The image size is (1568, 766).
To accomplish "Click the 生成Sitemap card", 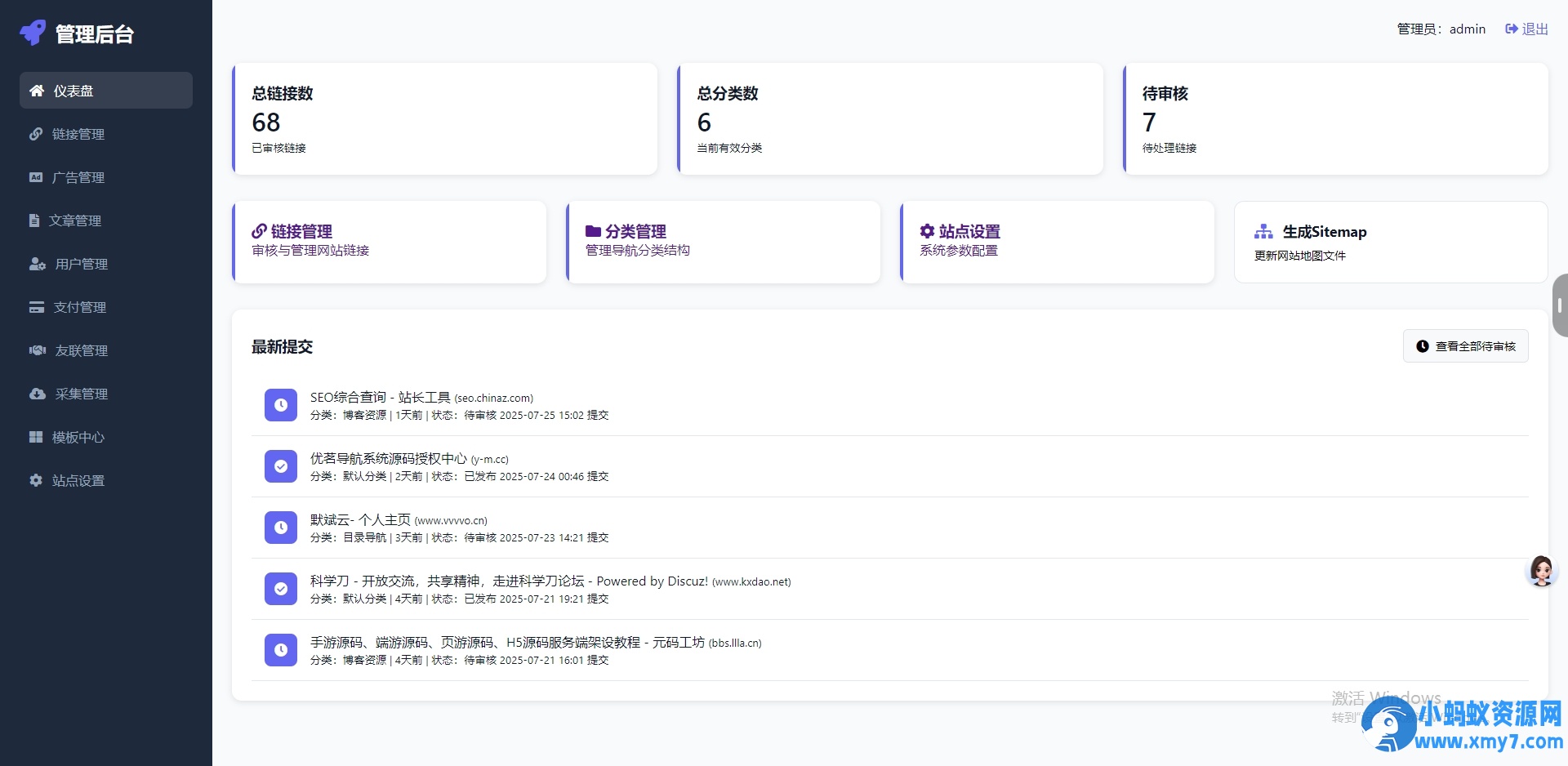I will point(1391,243).
